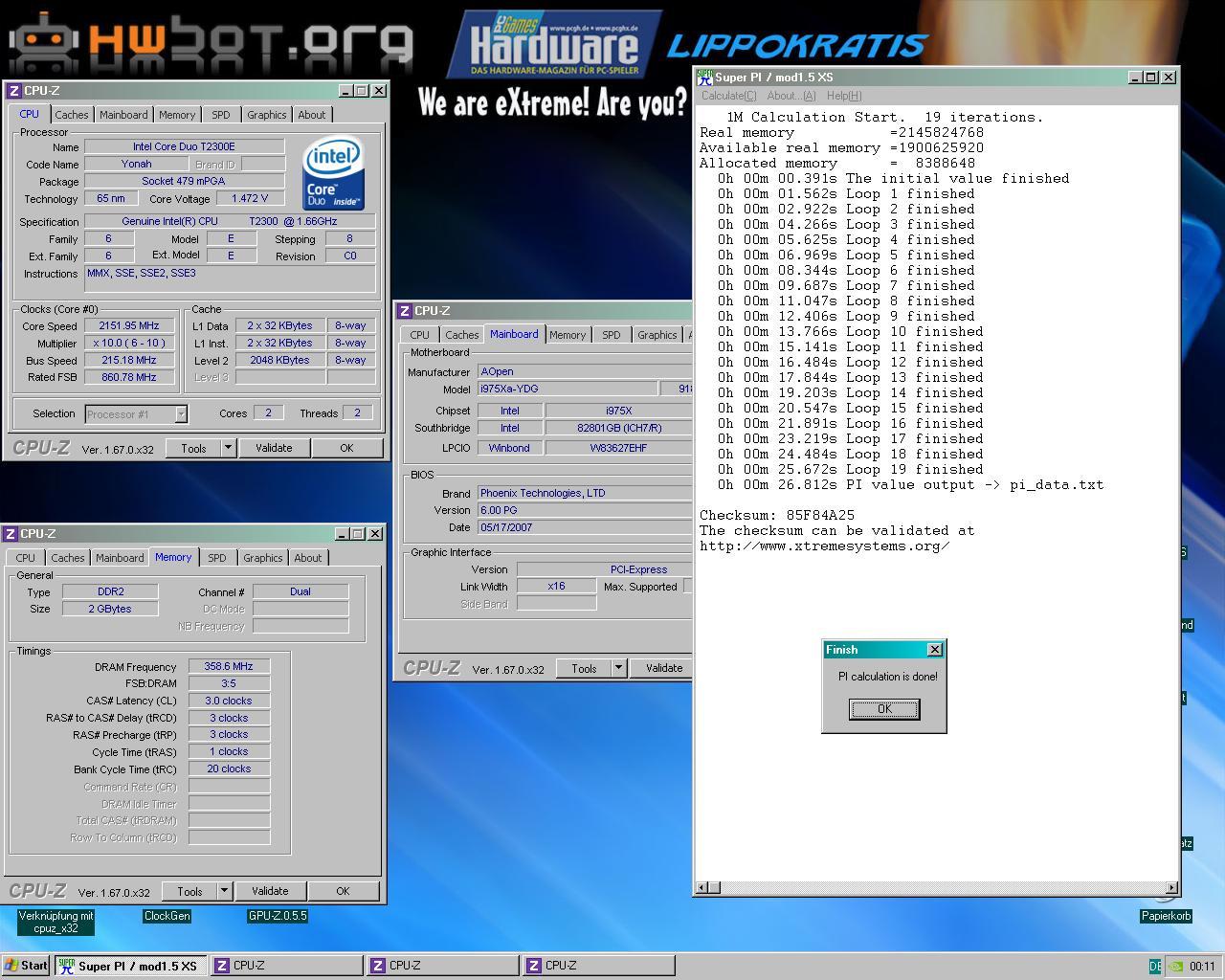Open Calculate menu in Super PI

728,96
